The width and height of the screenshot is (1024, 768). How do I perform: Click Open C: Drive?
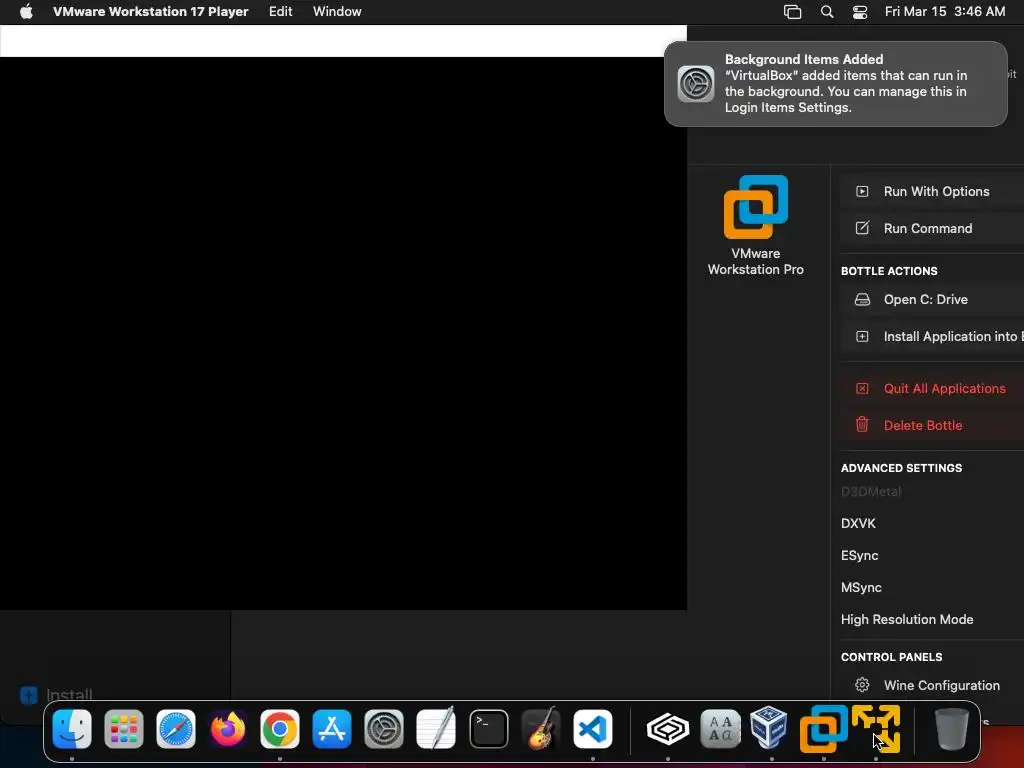(932, 300)
